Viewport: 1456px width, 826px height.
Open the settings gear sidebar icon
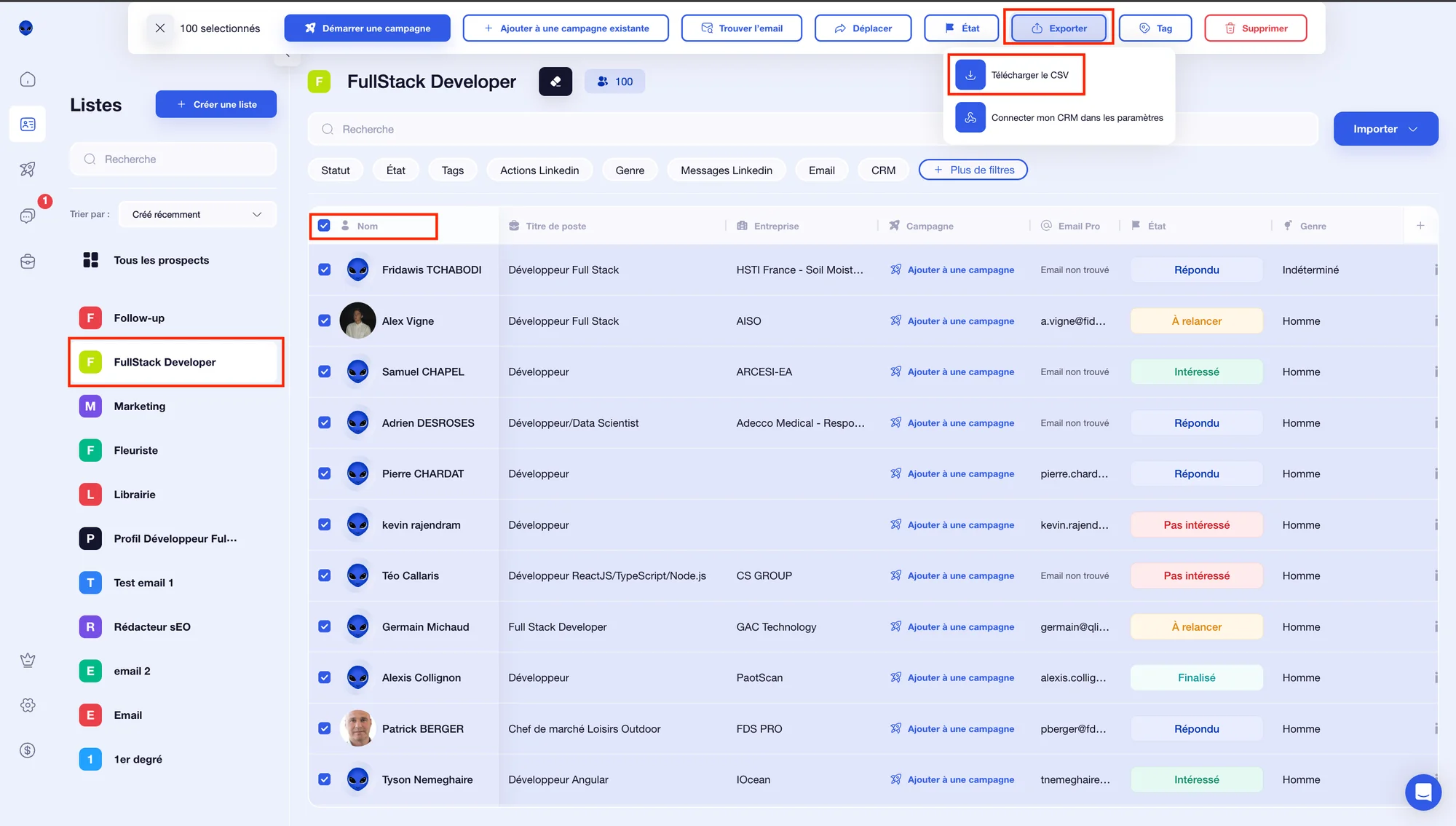click(28, 705)
